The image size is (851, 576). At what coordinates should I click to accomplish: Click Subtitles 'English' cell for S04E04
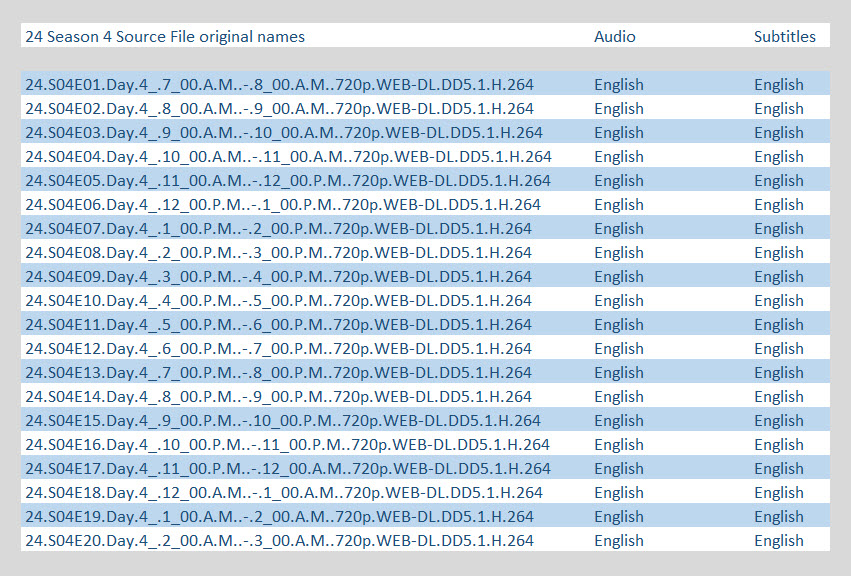tap(779, 156)
